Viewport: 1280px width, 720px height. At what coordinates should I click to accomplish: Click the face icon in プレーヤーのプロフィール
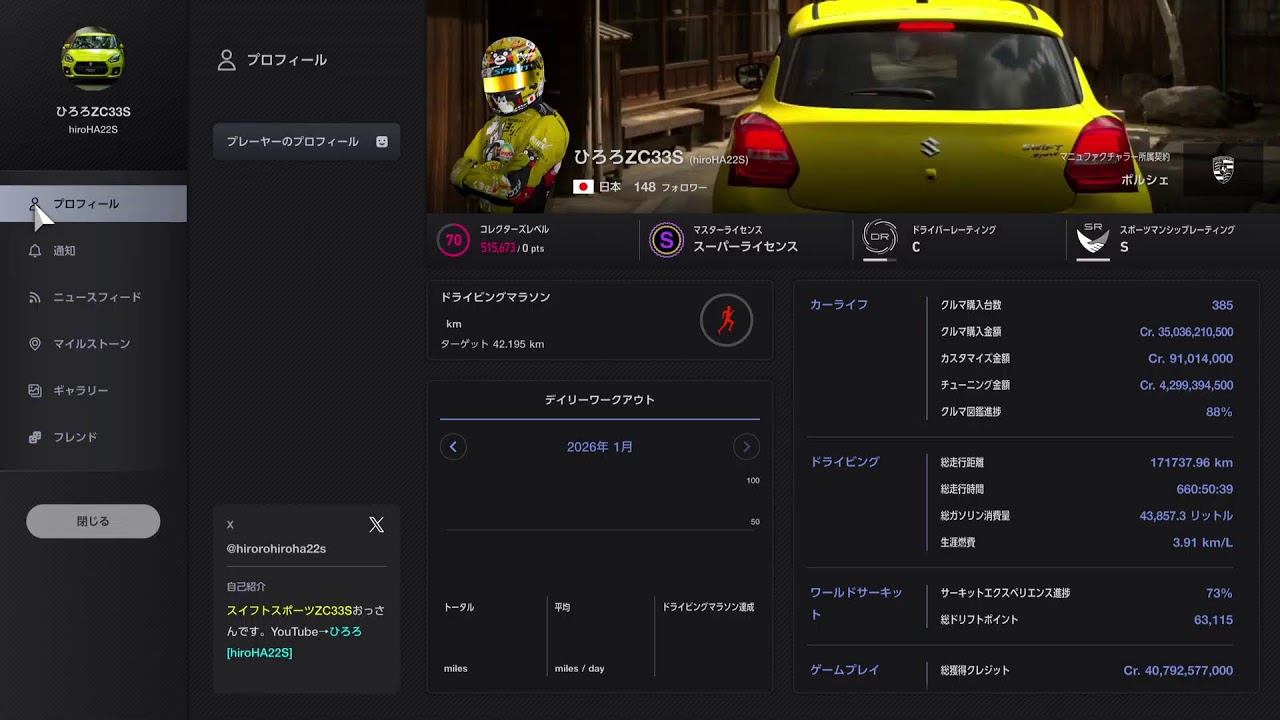pyautogui.click(x=382, y=142)
